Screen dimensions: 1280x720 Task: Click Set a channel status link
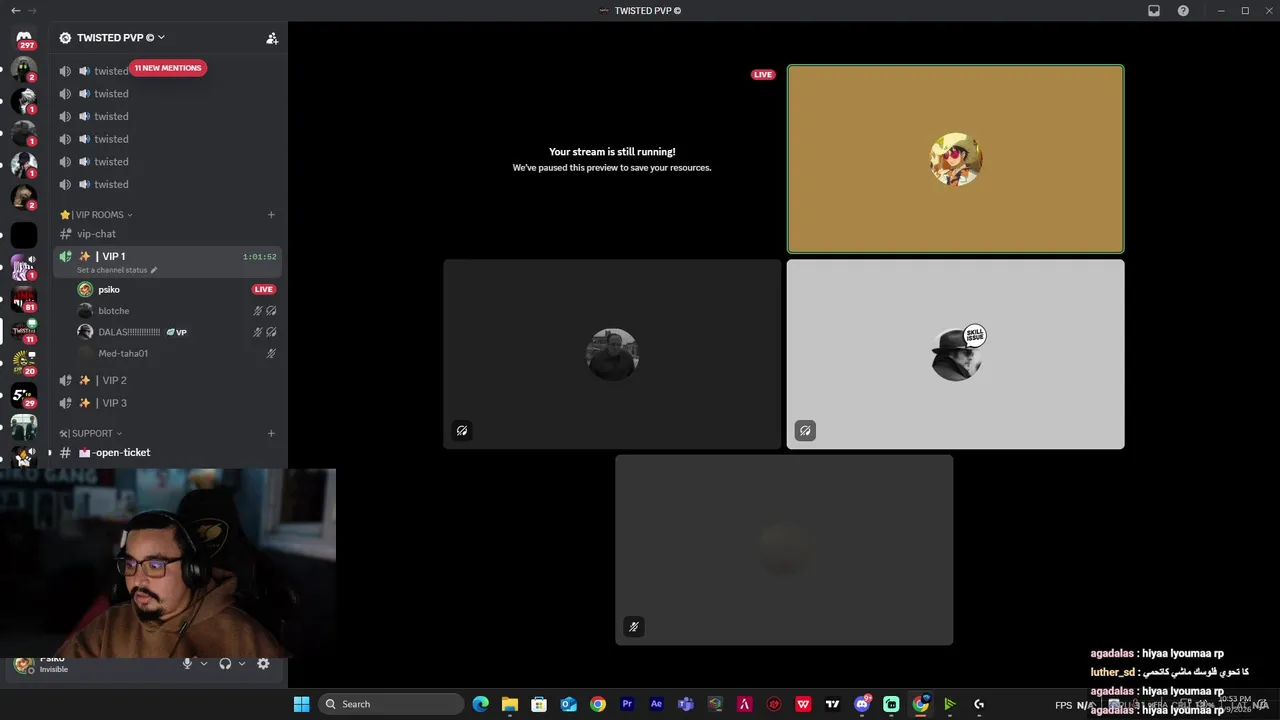click(x=112, y=270)
